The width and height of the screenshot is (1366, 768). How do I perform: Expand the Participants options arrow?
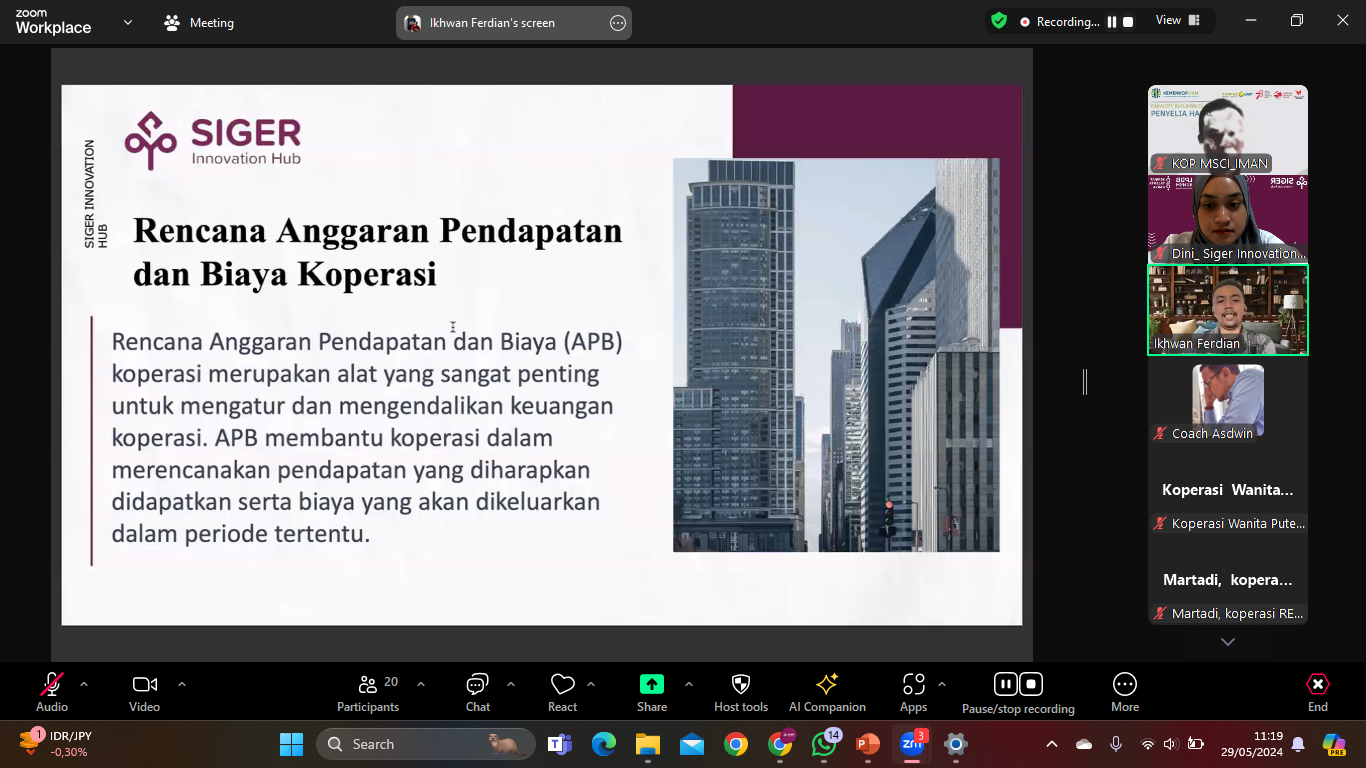click(x=421, y=684)
